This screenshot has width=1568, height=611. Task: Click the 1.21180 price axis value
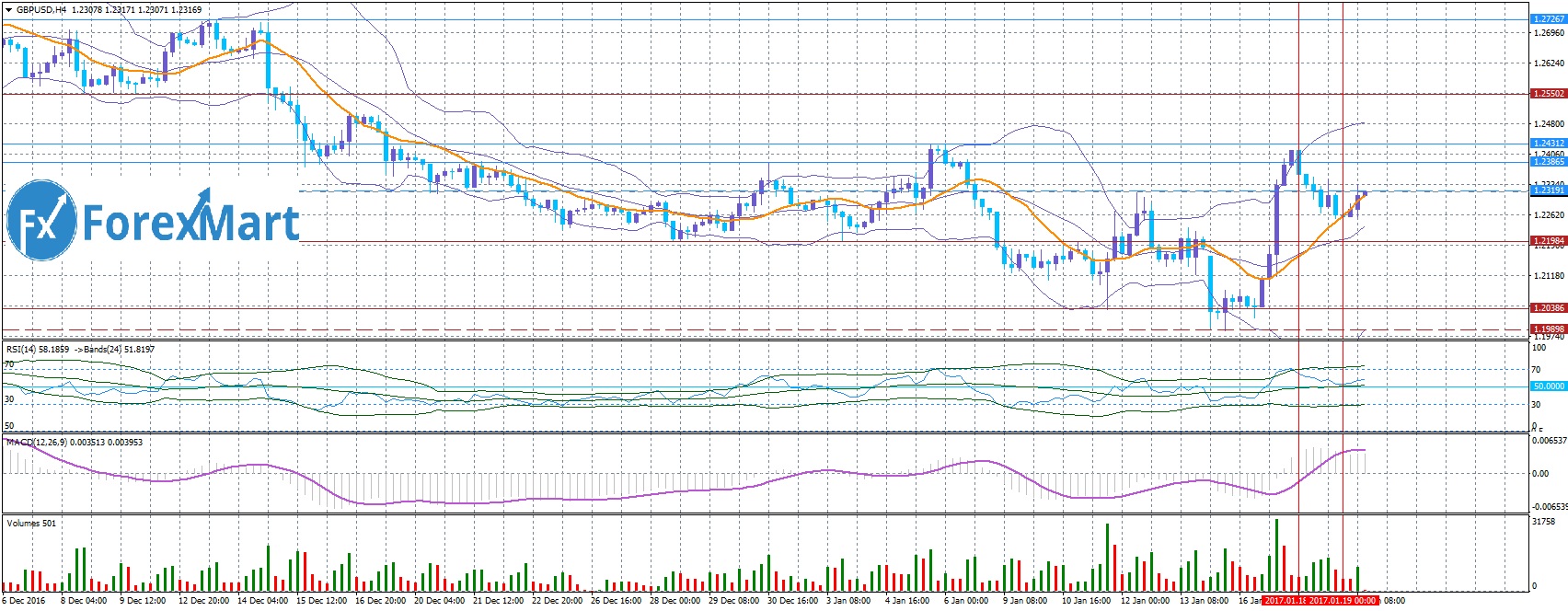1549,276
